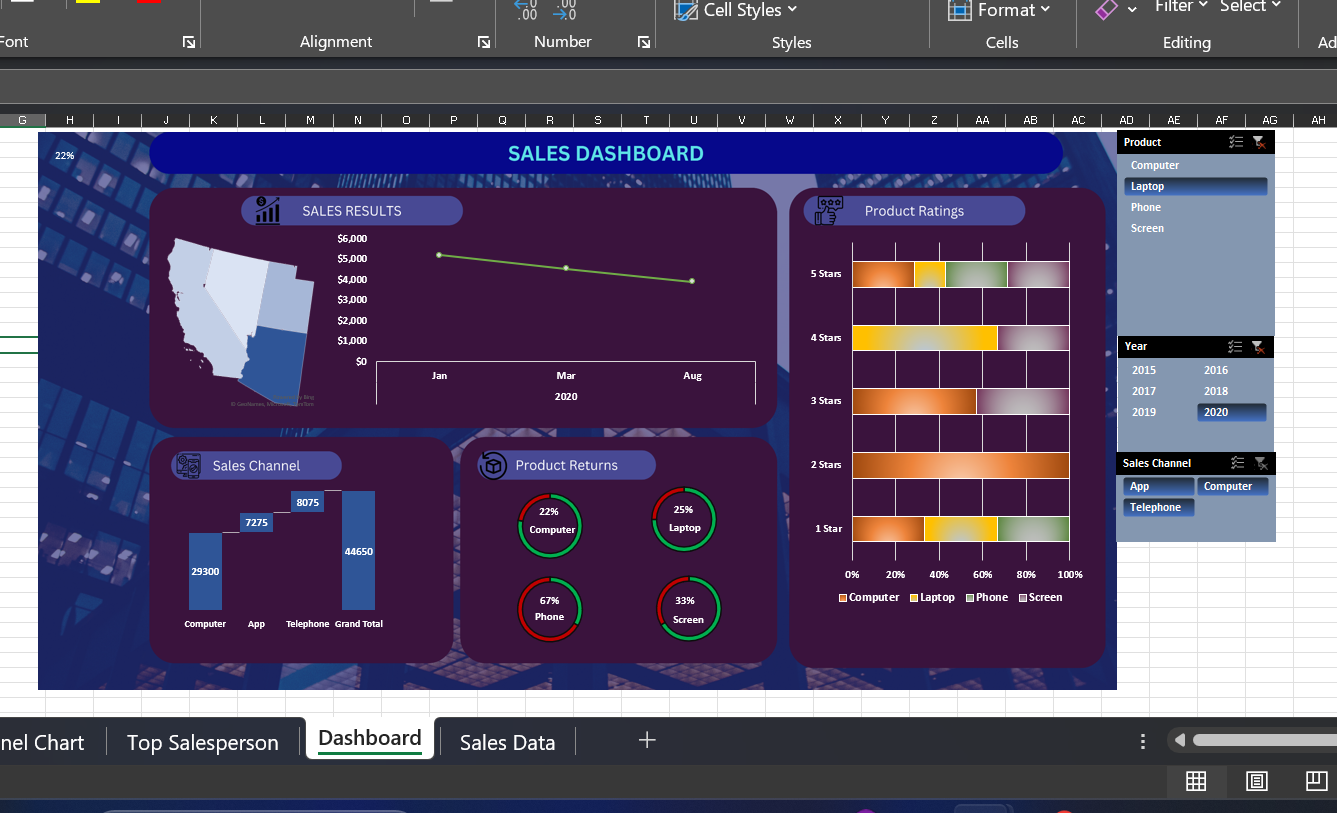The height and width of the screenshot is (813, 1337).
Task: Filter the Year slicer to 2015
Action: [x=1158, y=370]
